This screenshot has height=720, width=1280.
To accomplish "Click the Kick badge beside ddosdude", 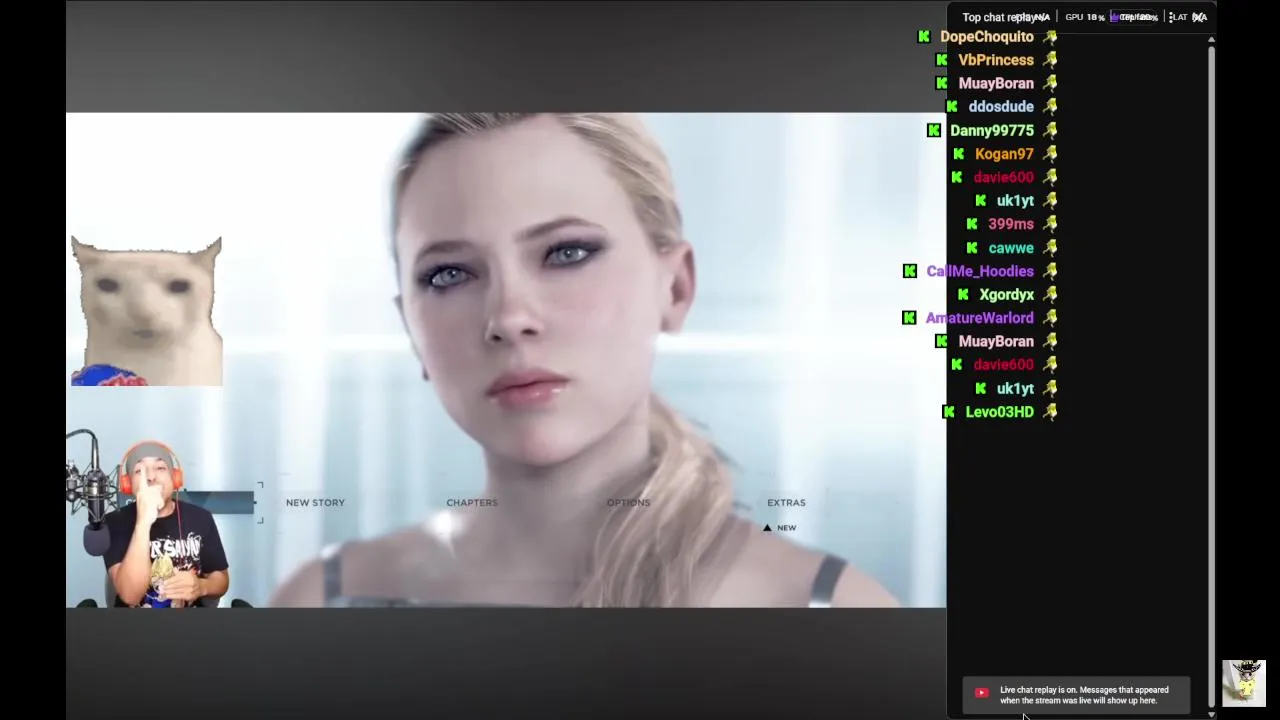I will click(952, 107).
